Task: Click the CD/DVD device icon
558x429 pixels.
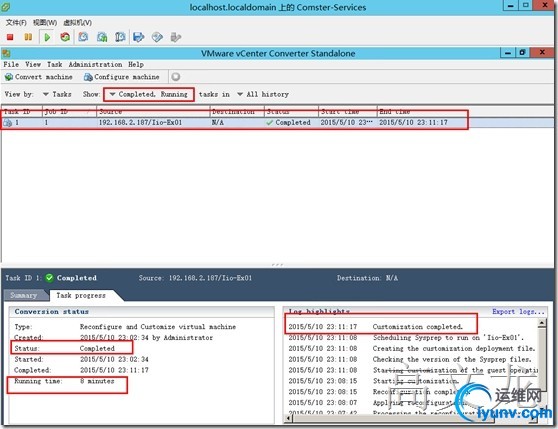Action: click(x=157, y=37)
